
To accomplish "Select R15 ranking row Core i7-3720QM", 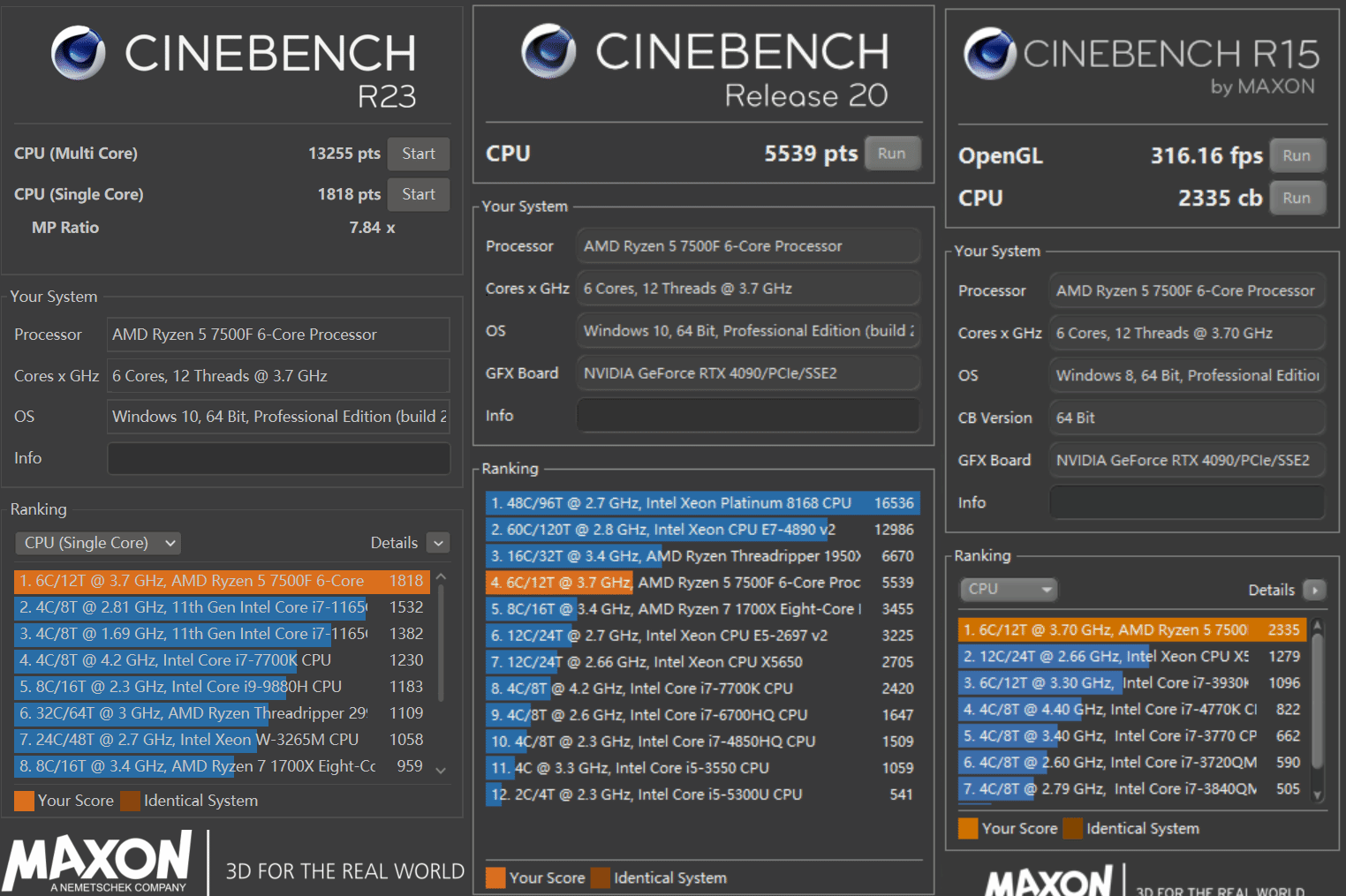I will tap(1132, 763).
